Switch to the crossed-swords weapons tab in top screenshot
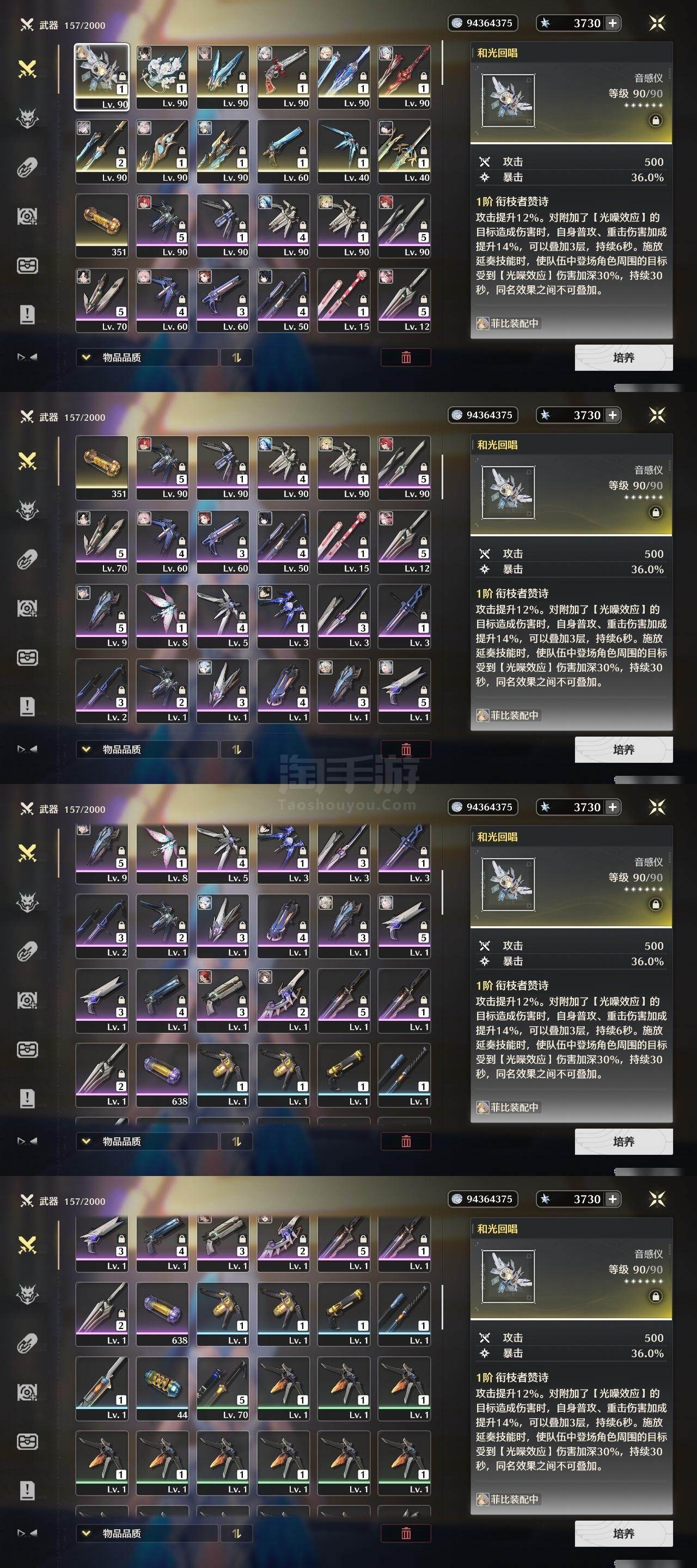 click(27, 69)
